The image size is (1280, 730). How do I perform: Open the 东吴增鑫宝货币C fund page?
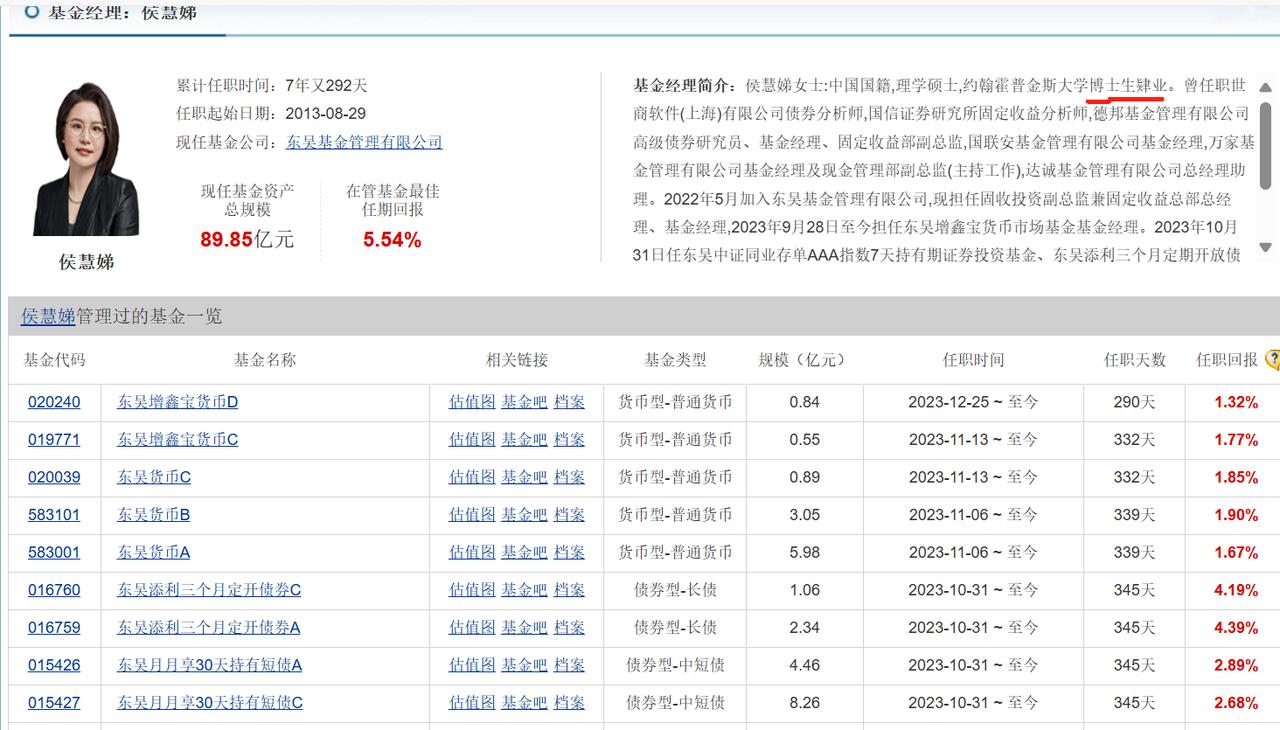178,439
